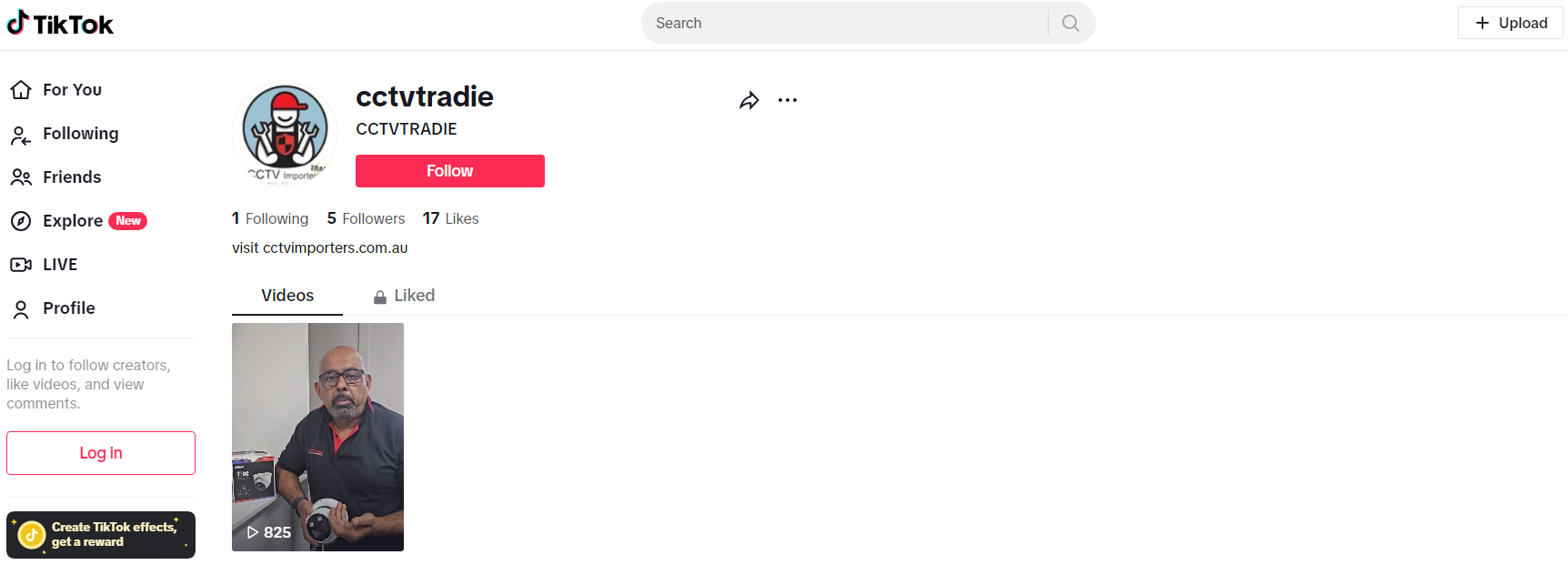Click the share arrow icon
Screen dimensions: 1568x585
tap(749, 101)
